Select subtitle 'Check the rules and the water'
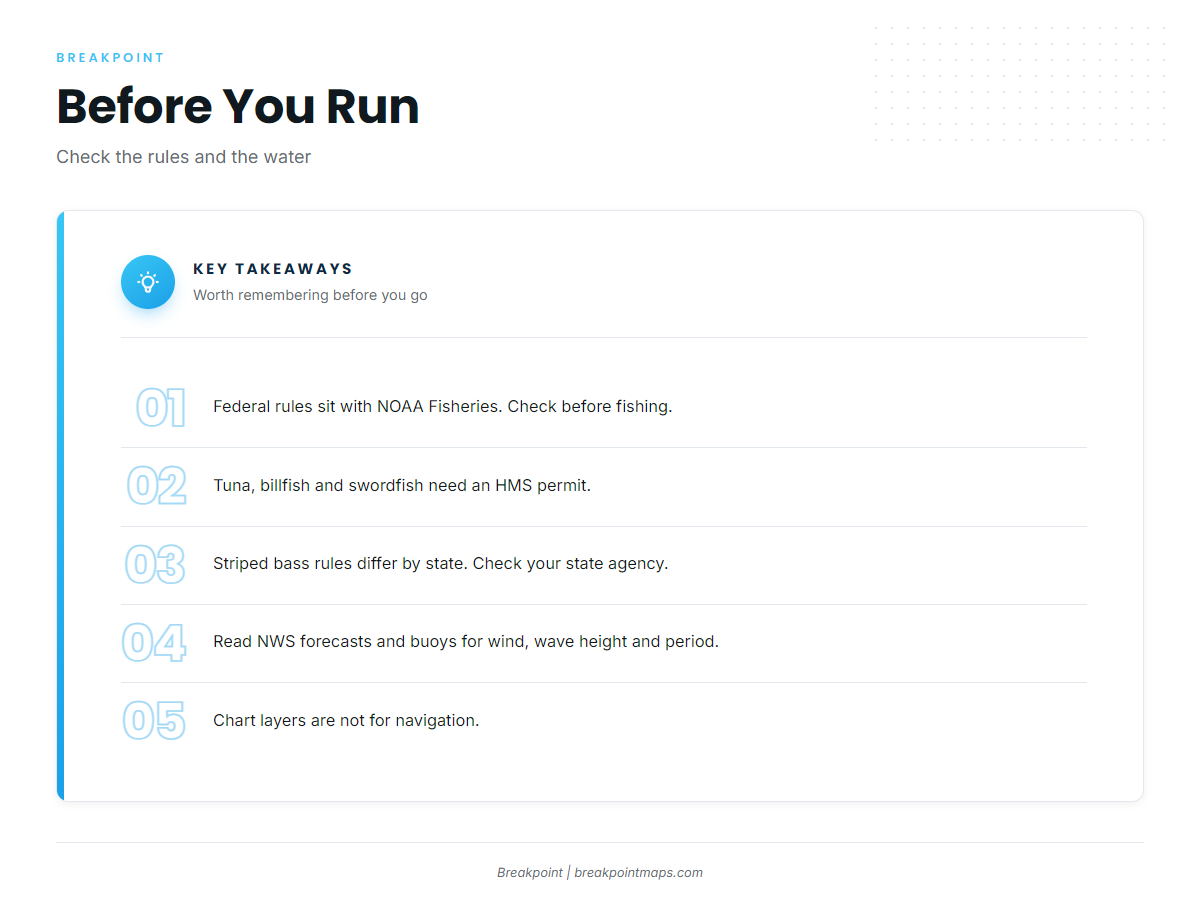The height and width of the screenshot is (906, 1200). click(184, 157)
